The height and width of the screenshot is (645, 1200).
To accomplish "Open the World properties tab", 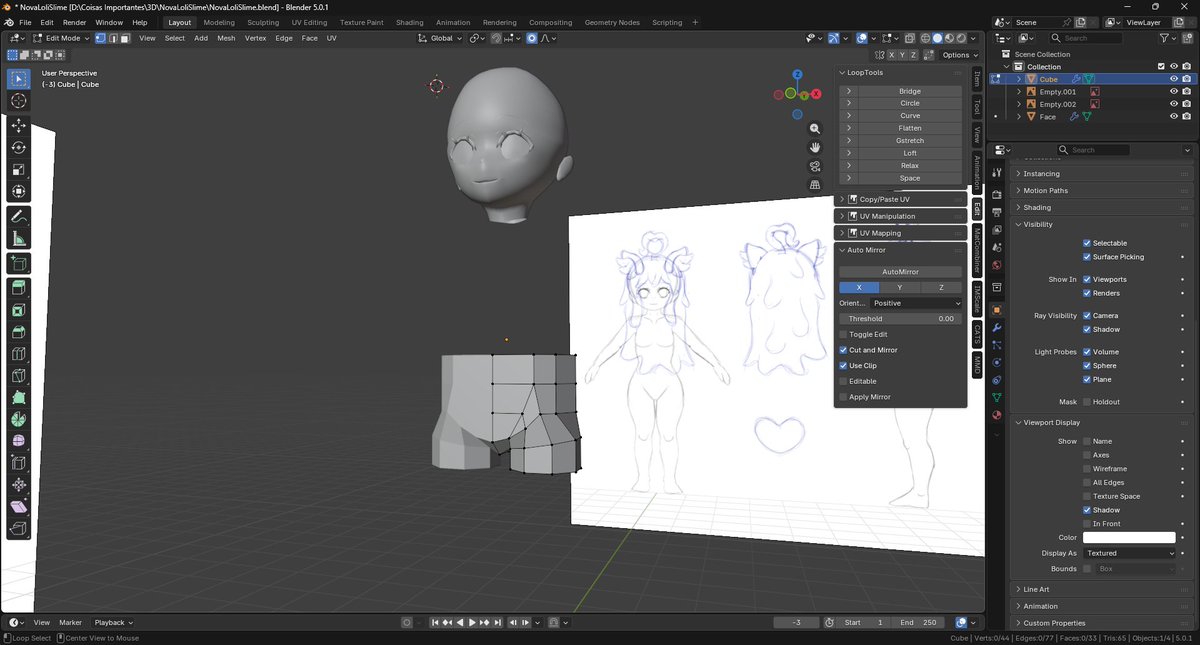I will [997, 265].
